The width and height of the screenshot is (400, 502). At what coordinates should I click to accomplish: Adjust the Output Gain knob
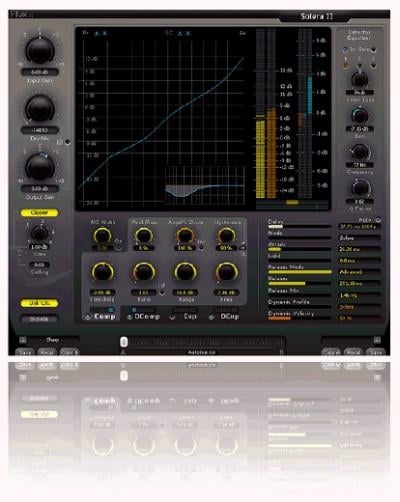(40, 167)
